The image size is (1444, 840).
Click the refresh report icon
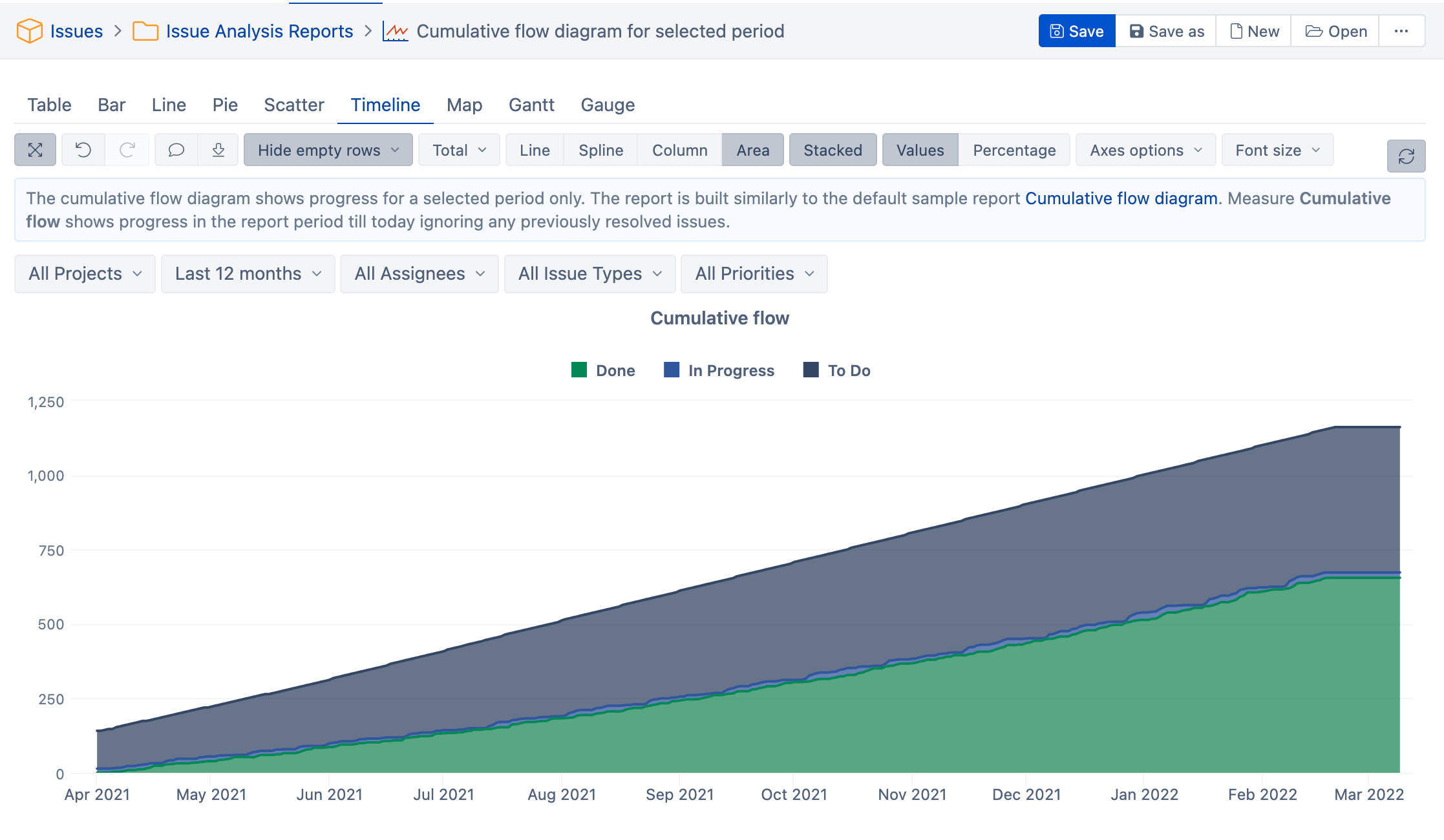click(x=1407, y=155)
